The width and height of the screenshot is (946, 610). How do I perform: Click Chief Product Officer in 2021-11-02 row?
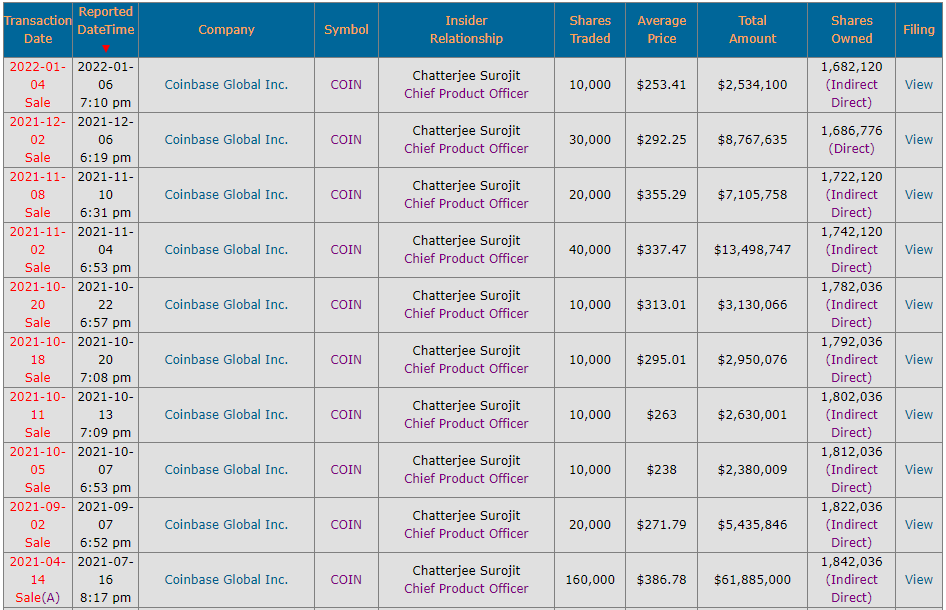466,258
